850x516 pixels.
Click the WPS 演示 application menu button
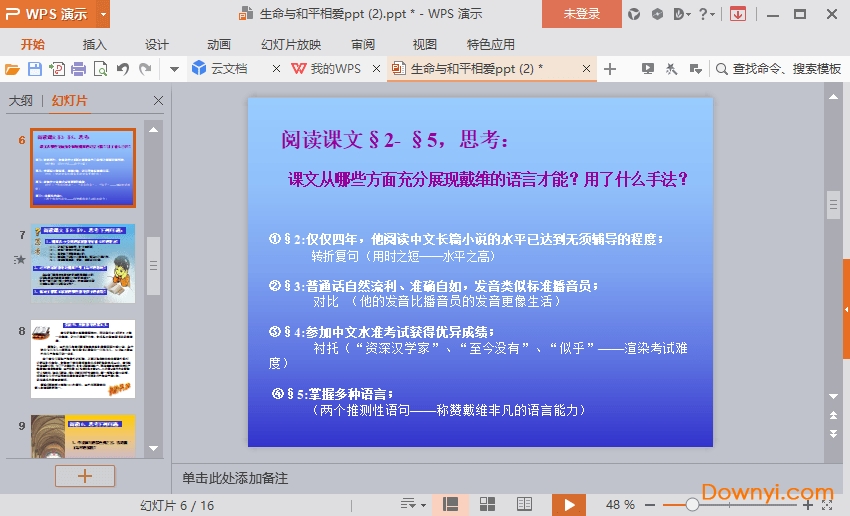(x=48, y=14)
